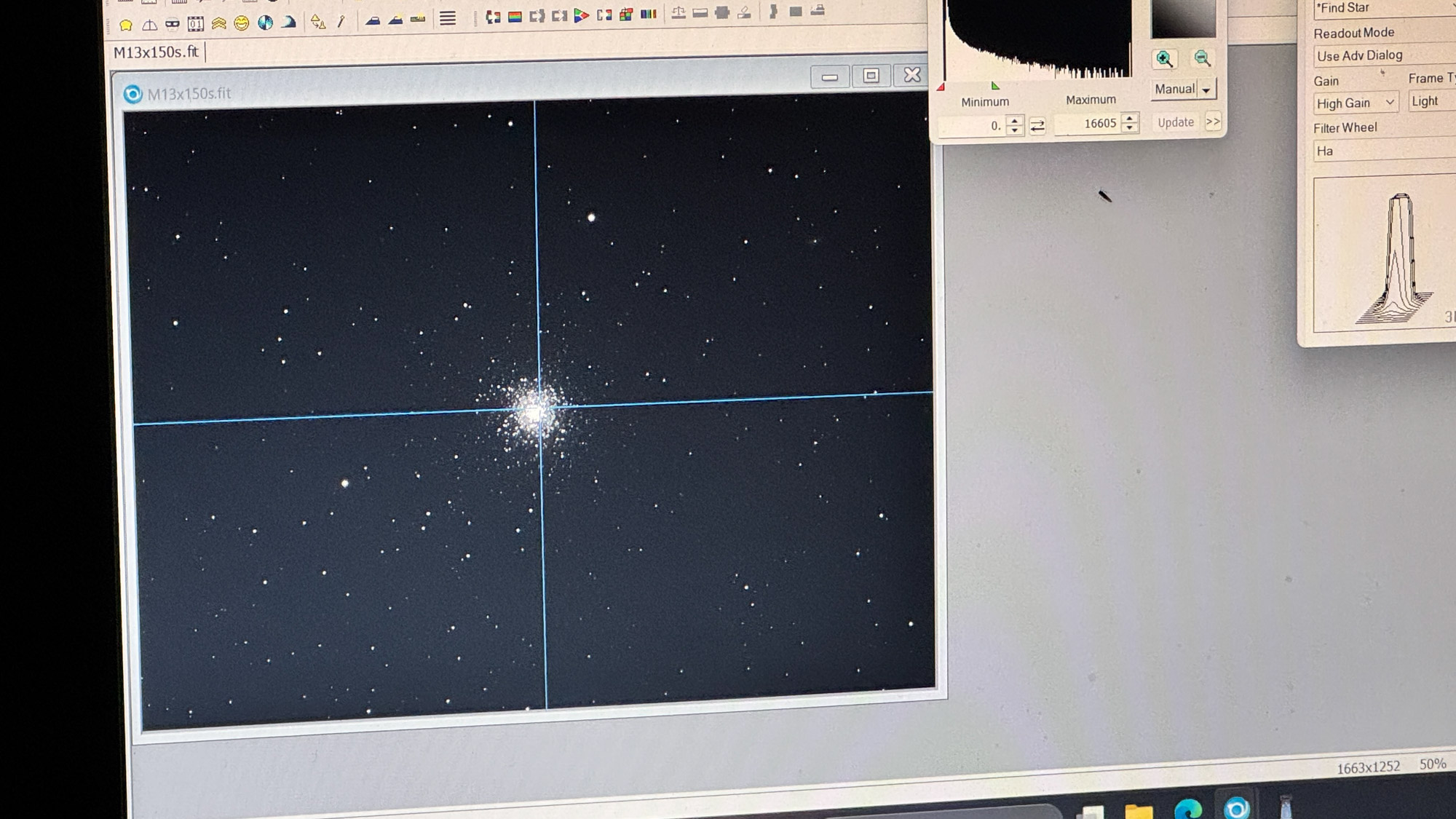Swap minimum and maximum values
The height and width of the screenshot is (819, 1456).
(1037, 126)
